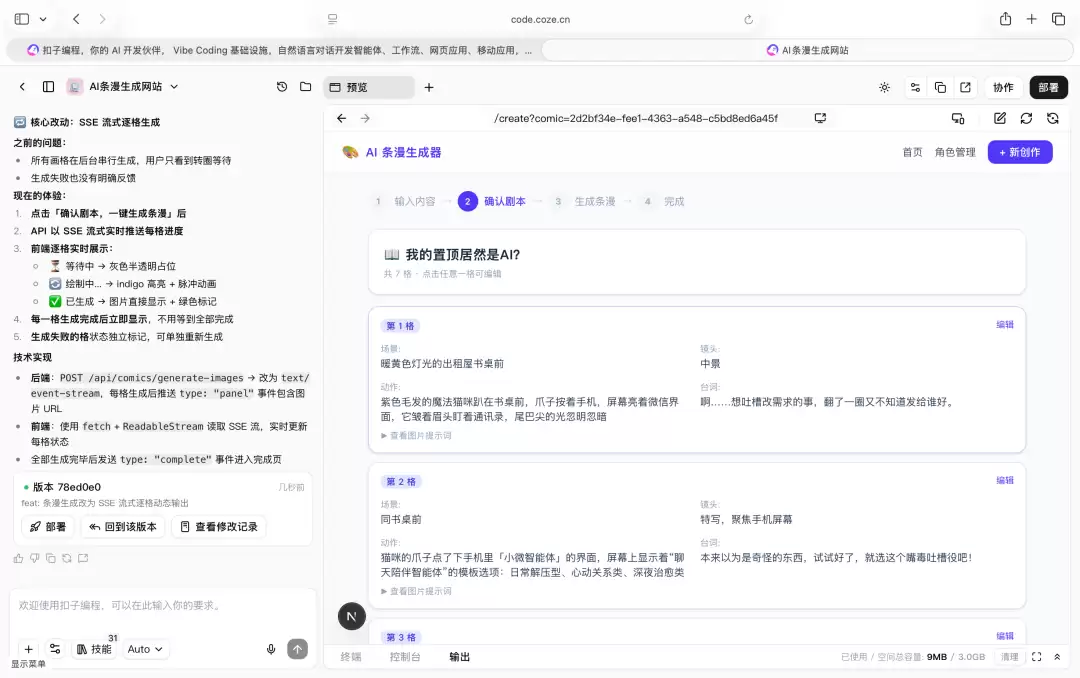
Task: Click 回到该版本 button
Action: click(x=123, y=526)
